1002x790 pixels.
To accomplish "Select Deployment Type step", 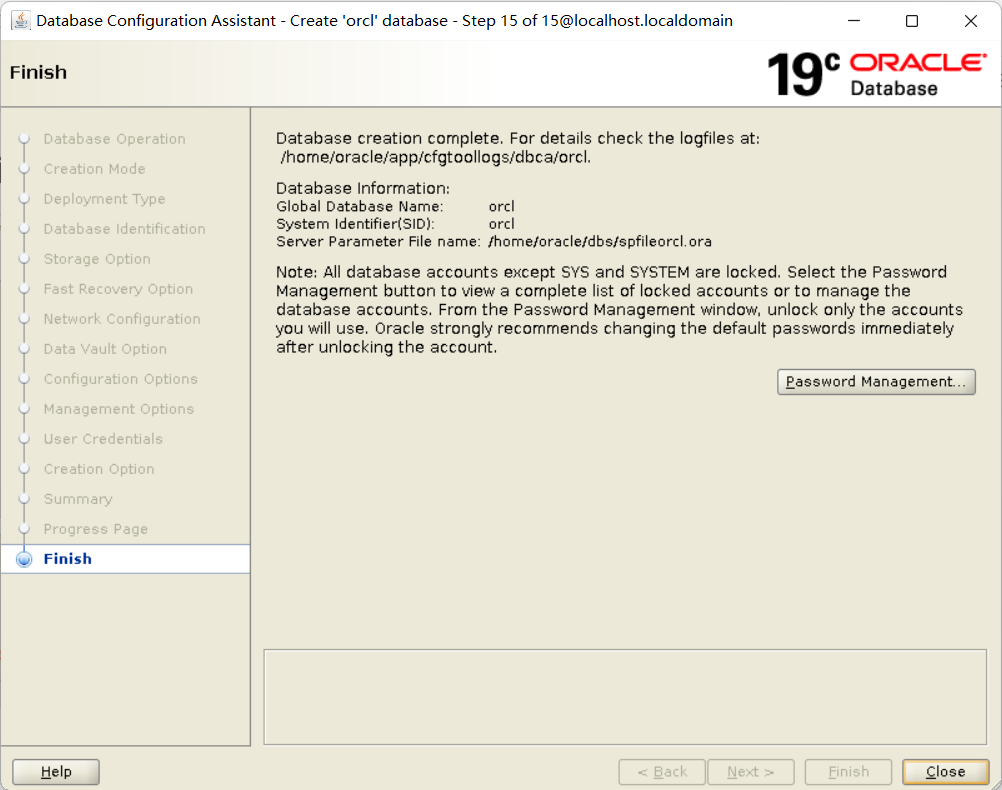I will [x=104, y=199].
